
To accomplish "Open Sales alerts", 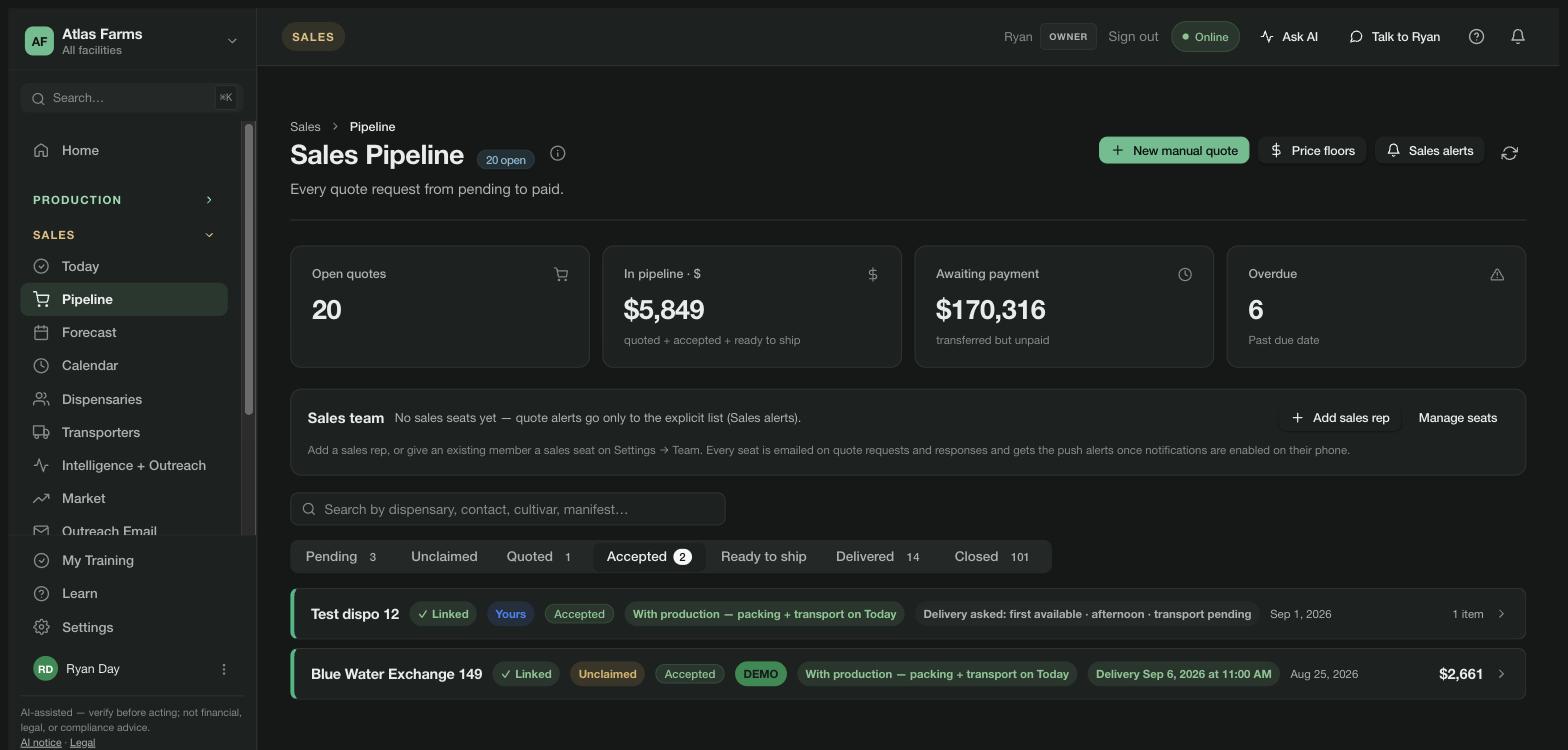I will click(1430, 151).
